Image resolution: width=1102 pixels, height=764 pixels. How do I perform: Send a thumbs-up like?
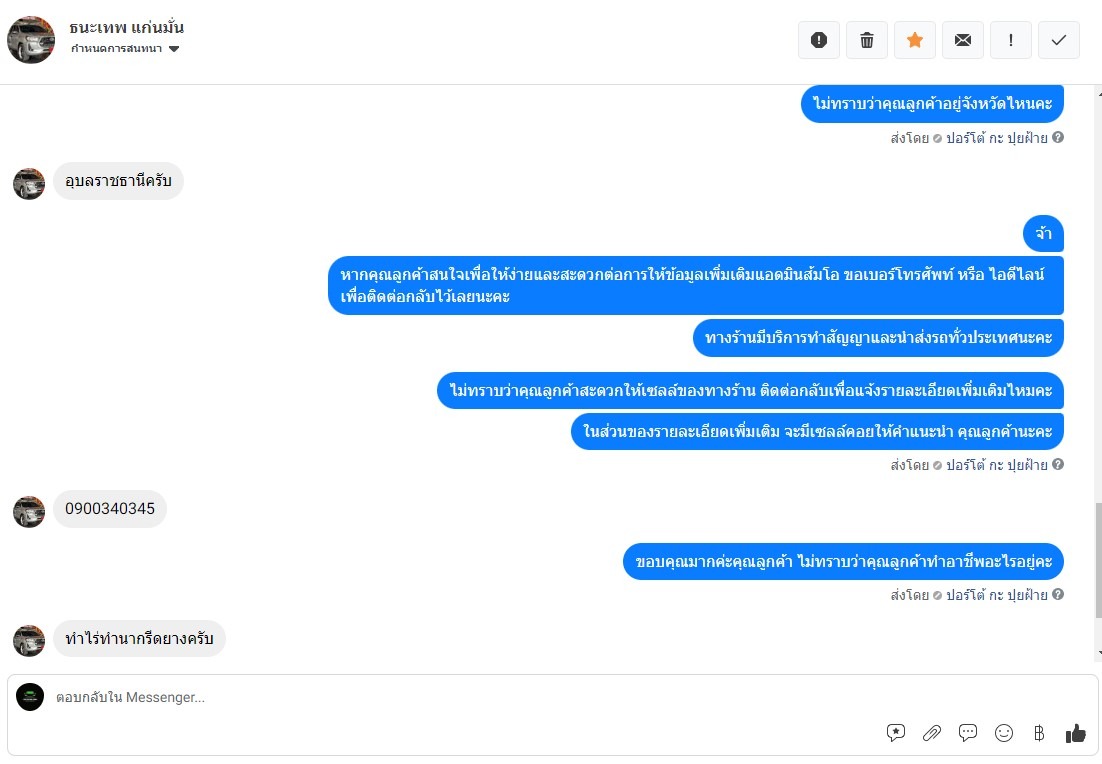(1076, 733)
